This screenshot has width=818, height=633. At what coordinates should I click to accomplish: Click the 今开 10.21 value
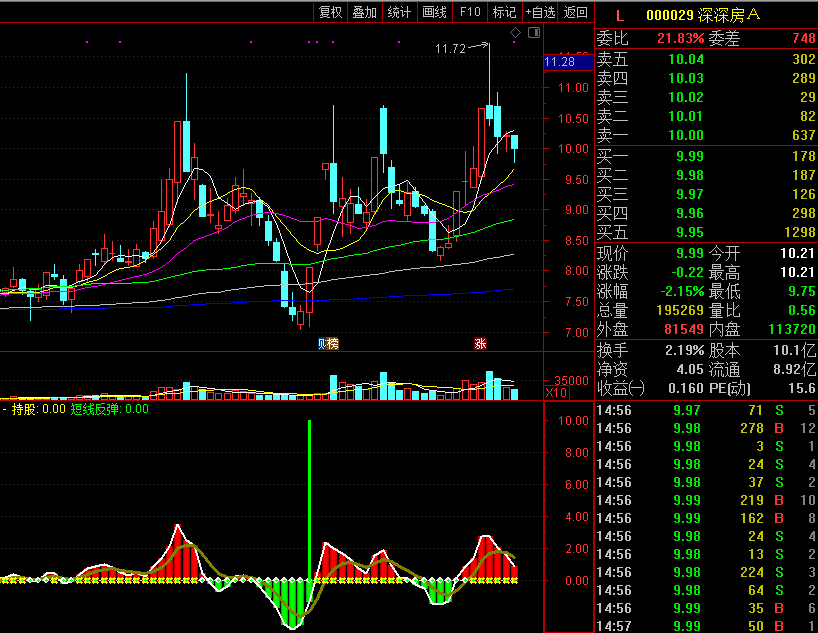coord(797,254)
